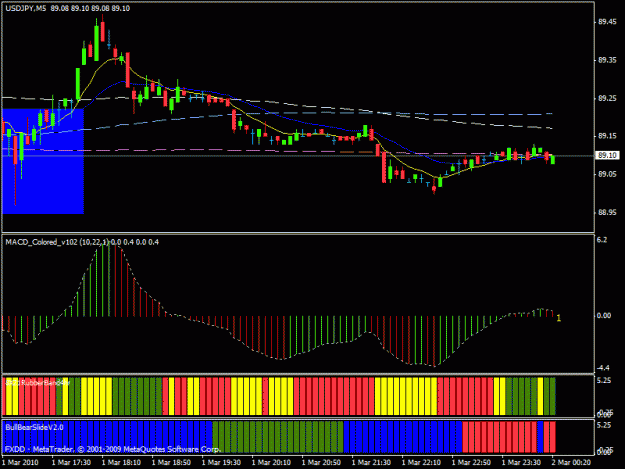
Task: Click the 1 Mar 18:10 time axis label
Action: [x=121, y=463]
